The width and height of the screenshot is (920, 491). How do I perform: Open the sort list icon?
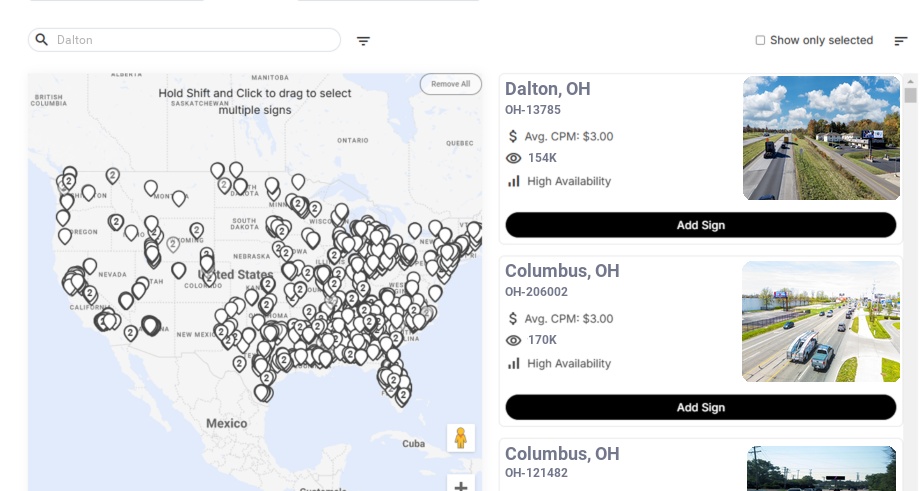[x=900, y=41]
